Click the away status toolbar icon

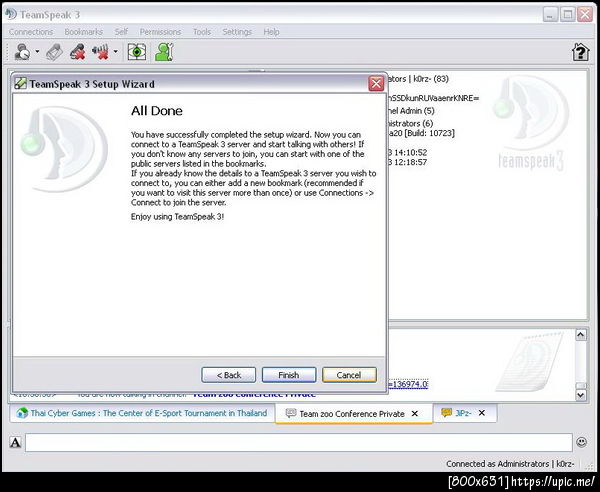[x=22, y=52]
